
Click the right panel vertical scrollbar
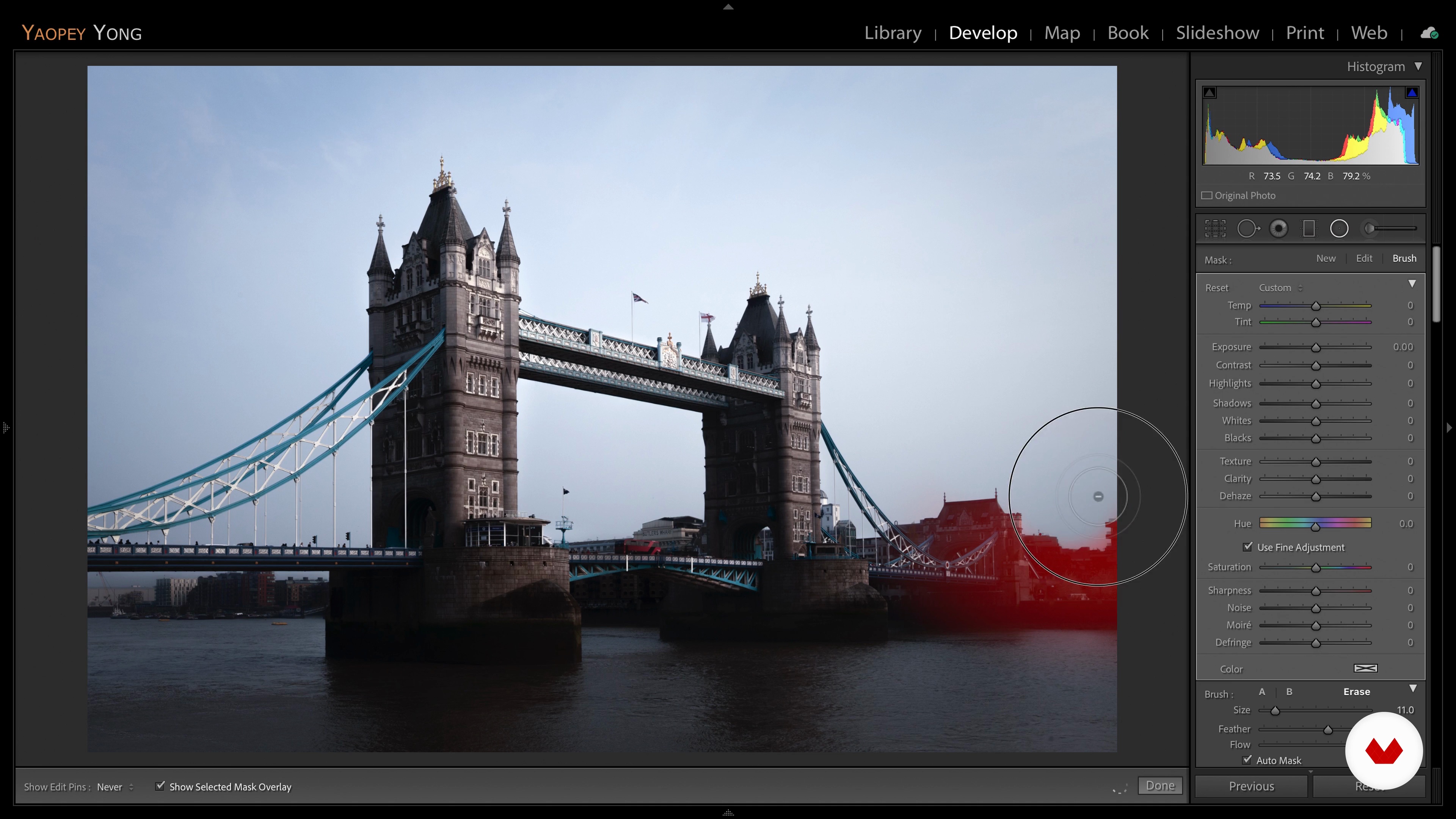point(1436,284)
